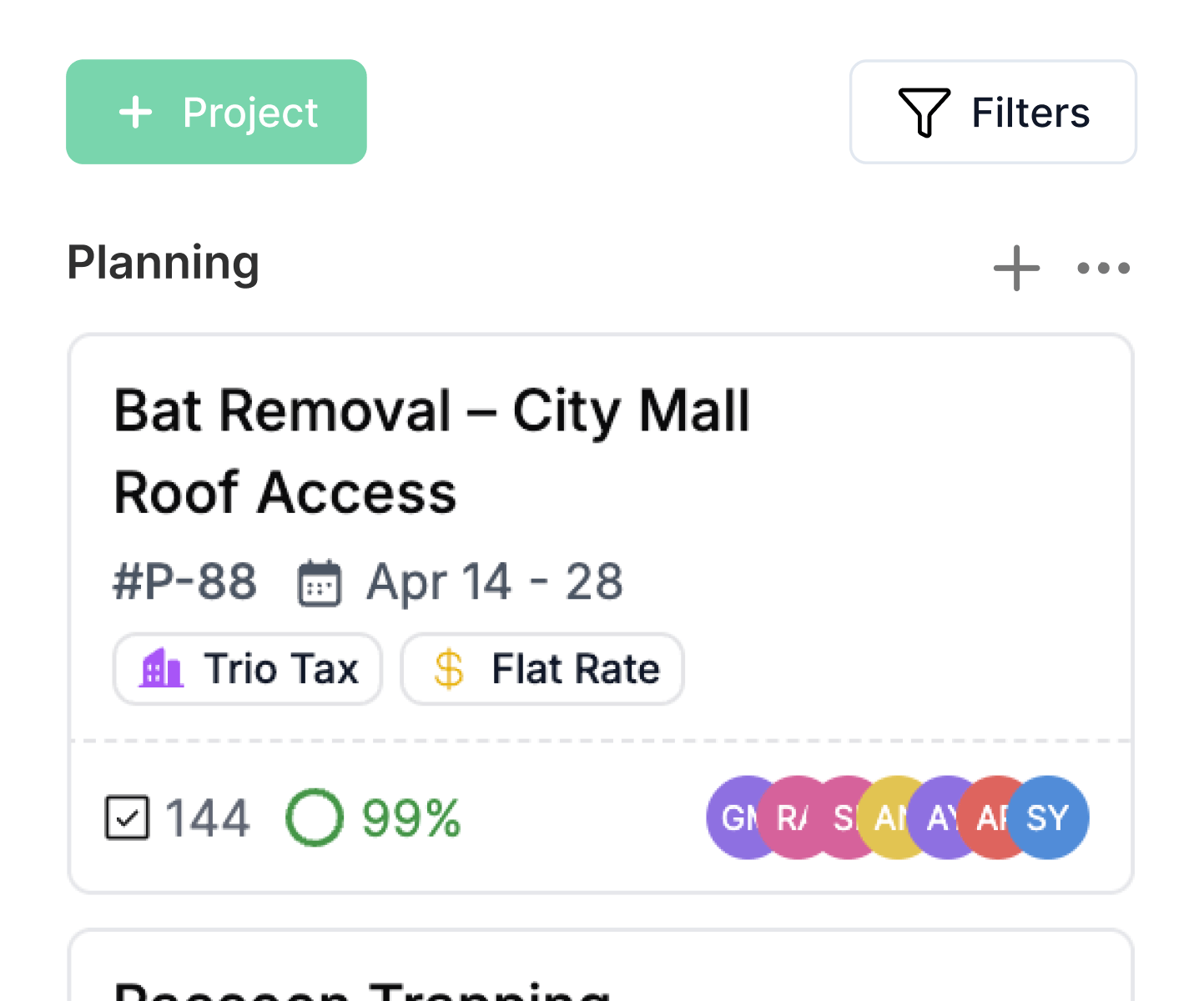Click the funnel filter icon

coord(924,112)
